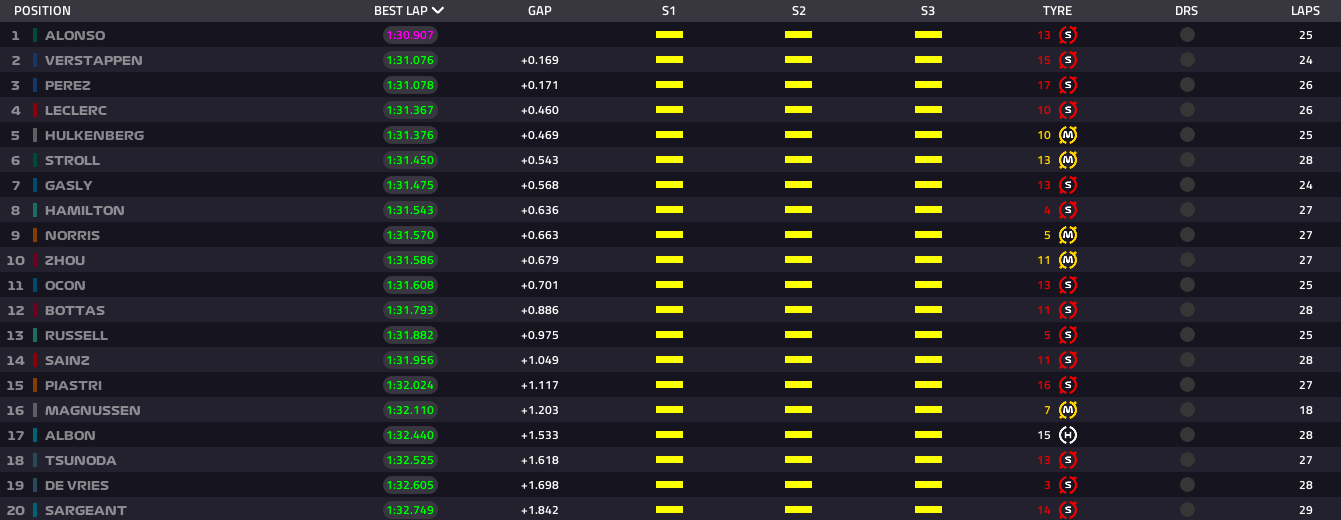The width and height of the screenshot is (1341, 520).
Task: Click Gasly's soft tyre icon
Action: (x=1068, y=185)
